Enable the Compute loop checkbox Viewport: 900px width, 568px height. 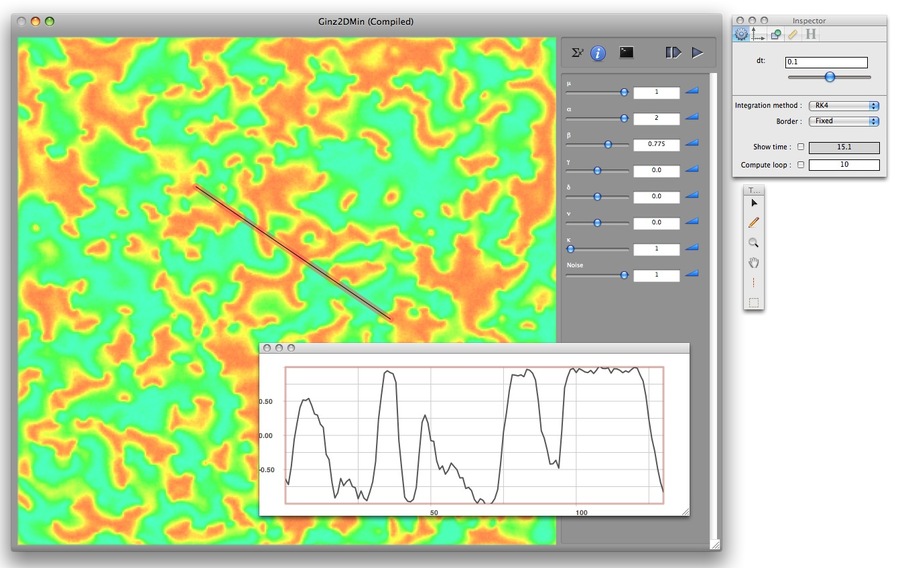(801, 165)
